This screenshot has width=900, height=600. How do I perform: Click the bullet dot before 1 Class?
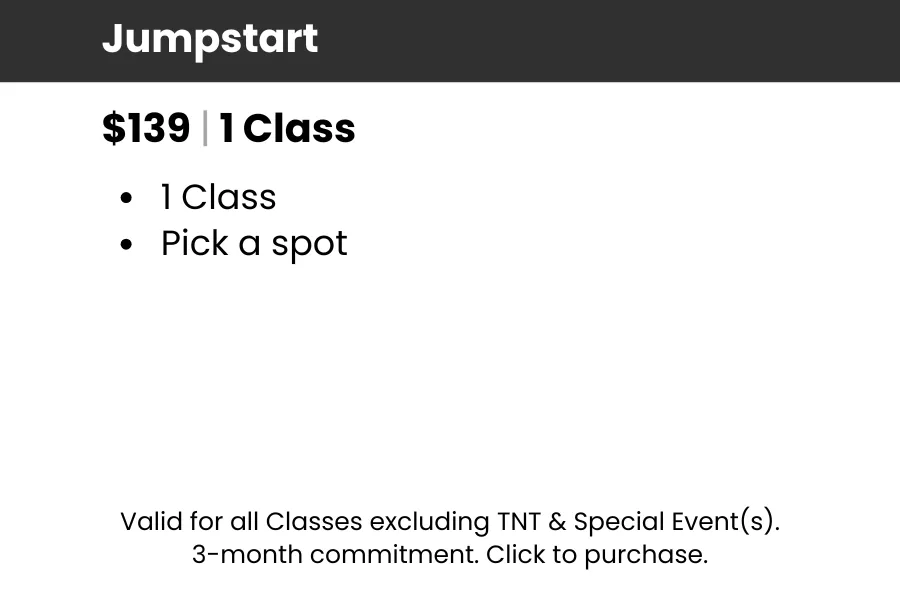coord(126,199)
